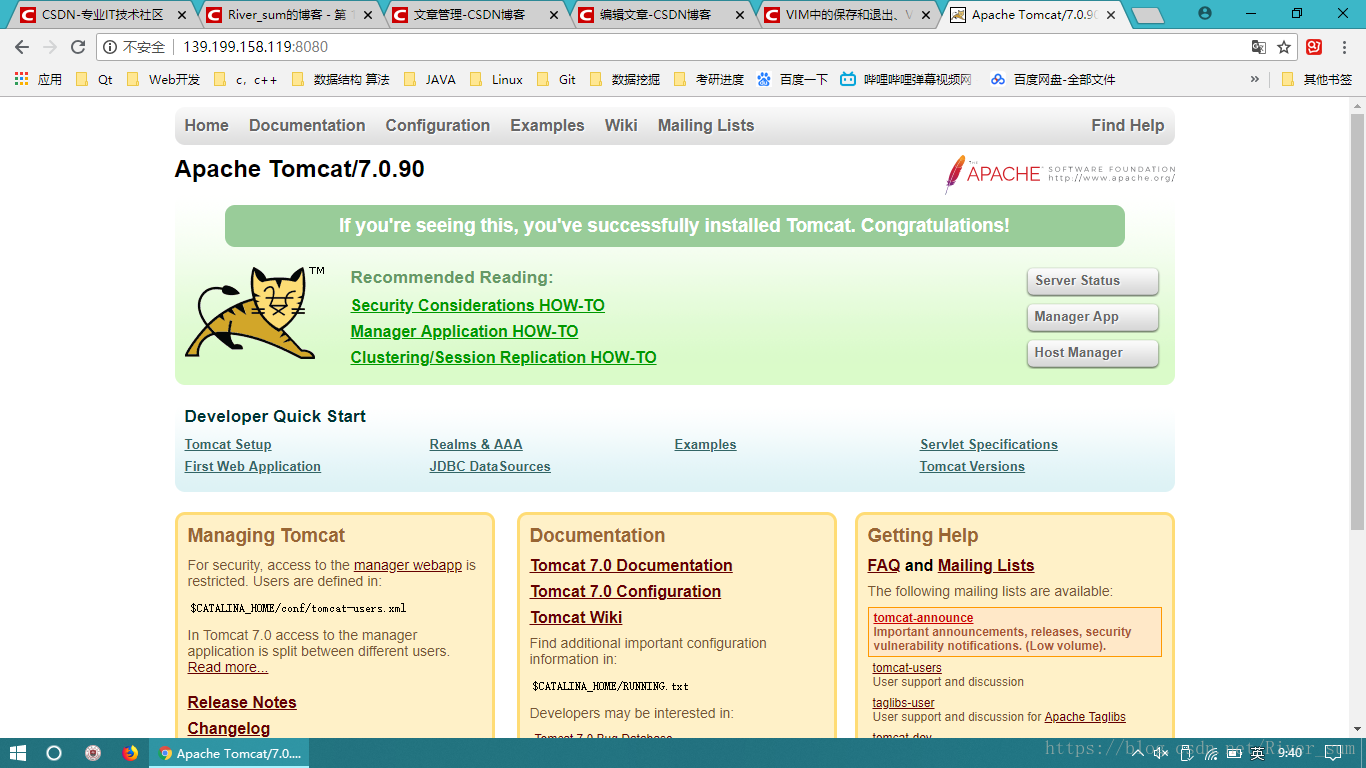Open the 考研进度 bookmarks folder
Screen dimensions: 1366x768
(x=709, y=79)
